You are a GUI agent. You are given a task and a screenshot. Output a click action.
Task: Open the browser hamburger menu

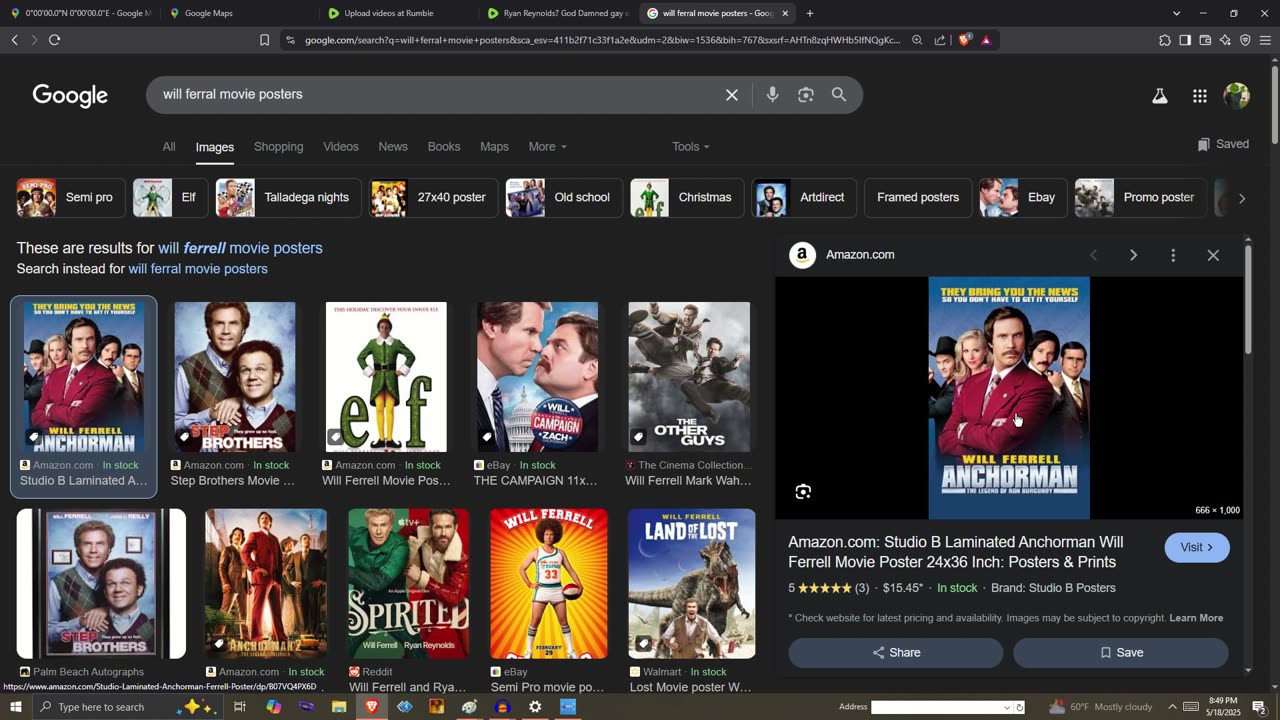pos(1265,40)
